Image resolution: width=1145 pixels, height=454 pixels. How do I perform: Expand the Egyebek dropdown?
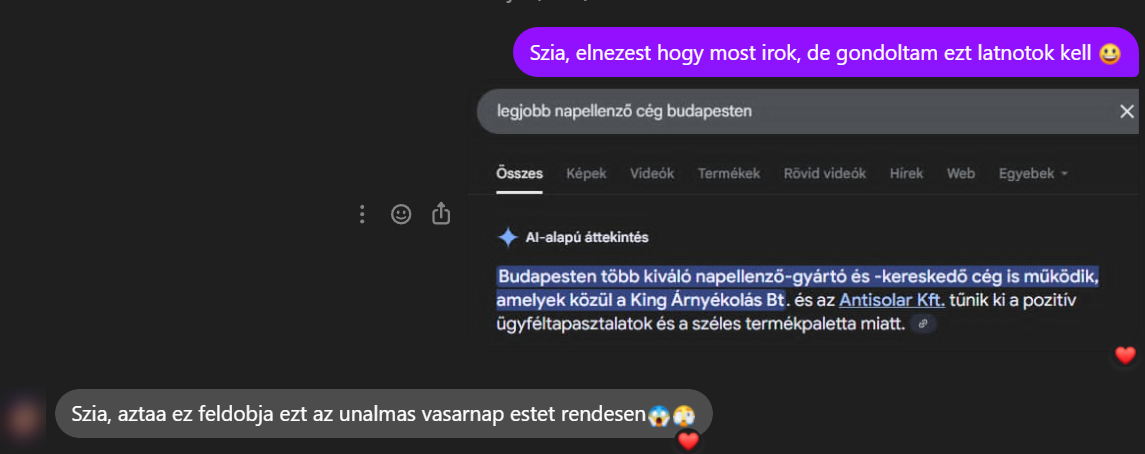(1033, 173)
